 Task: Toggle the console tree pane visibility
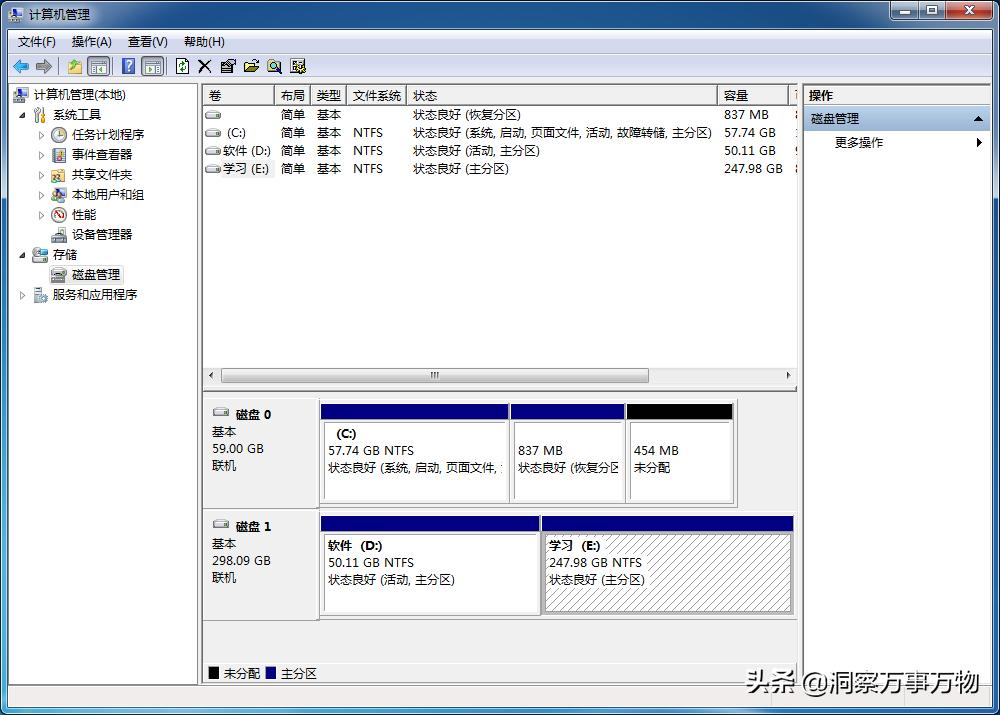100,66
